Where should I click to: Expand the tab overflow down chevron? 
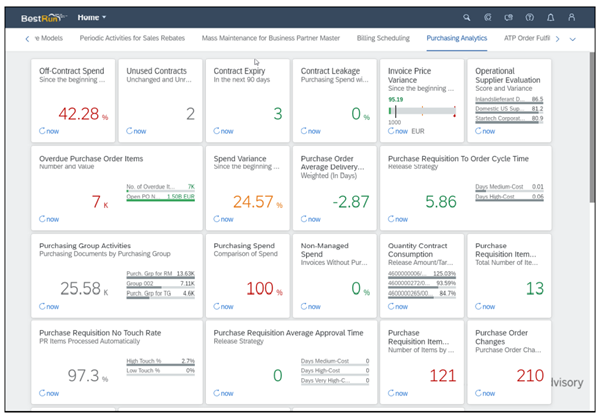[x=572, y=39]
